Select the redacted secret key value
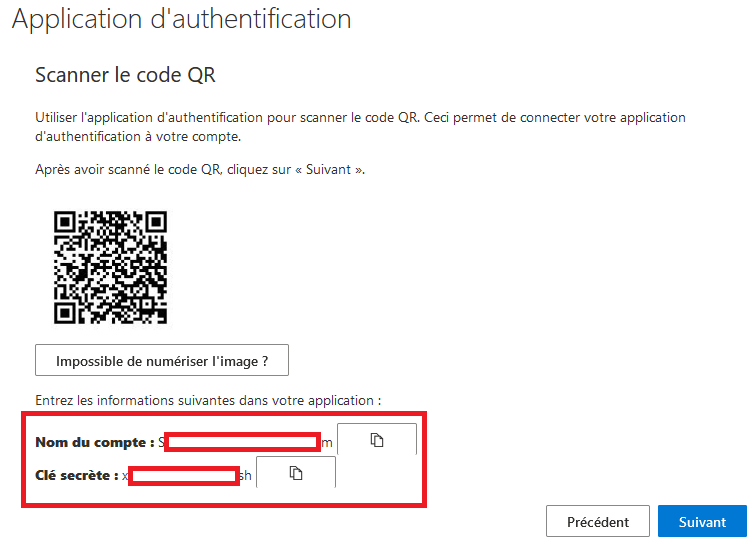This screenshot has width=756, height=545. pos(184,476)
